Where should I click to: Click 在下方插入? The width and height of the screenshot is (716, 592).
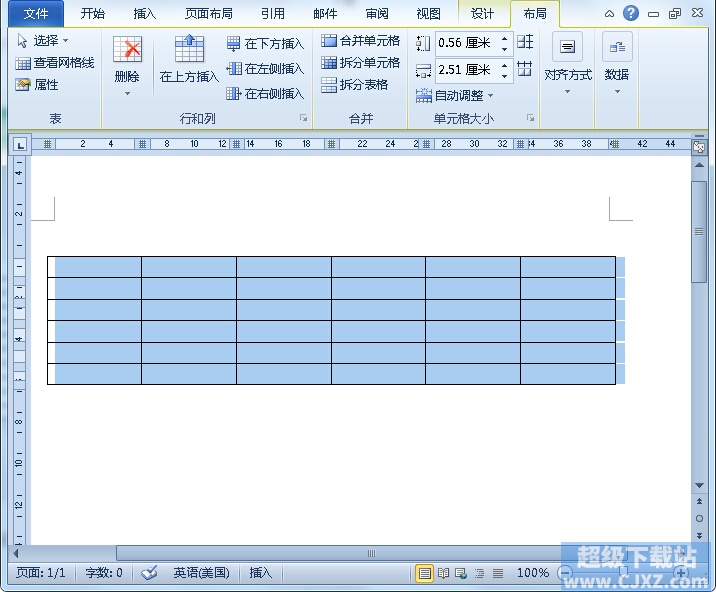point(265,43)
